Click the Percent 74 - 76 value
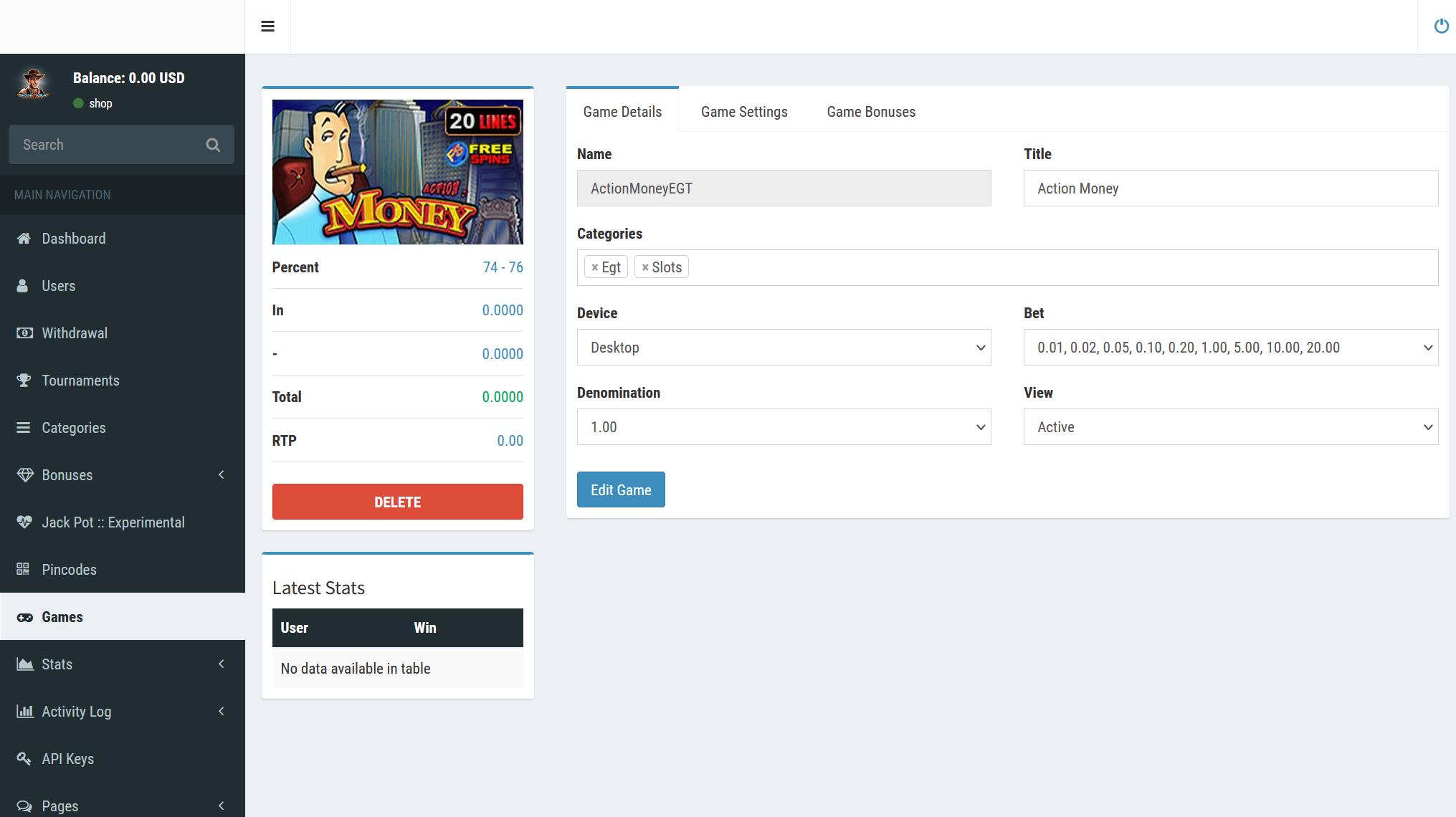 coord(503,267)
